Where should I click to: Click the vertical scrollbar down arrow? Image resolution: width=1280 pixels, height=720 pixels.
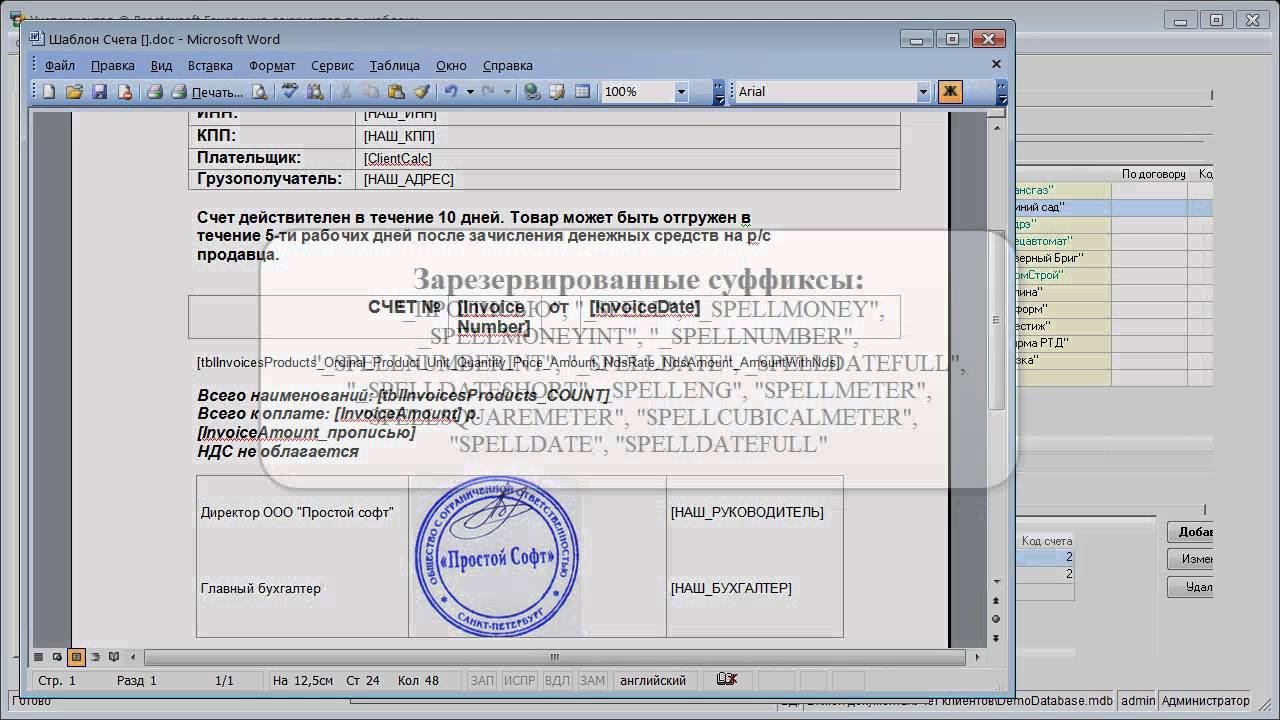click(x=996, y=582)
